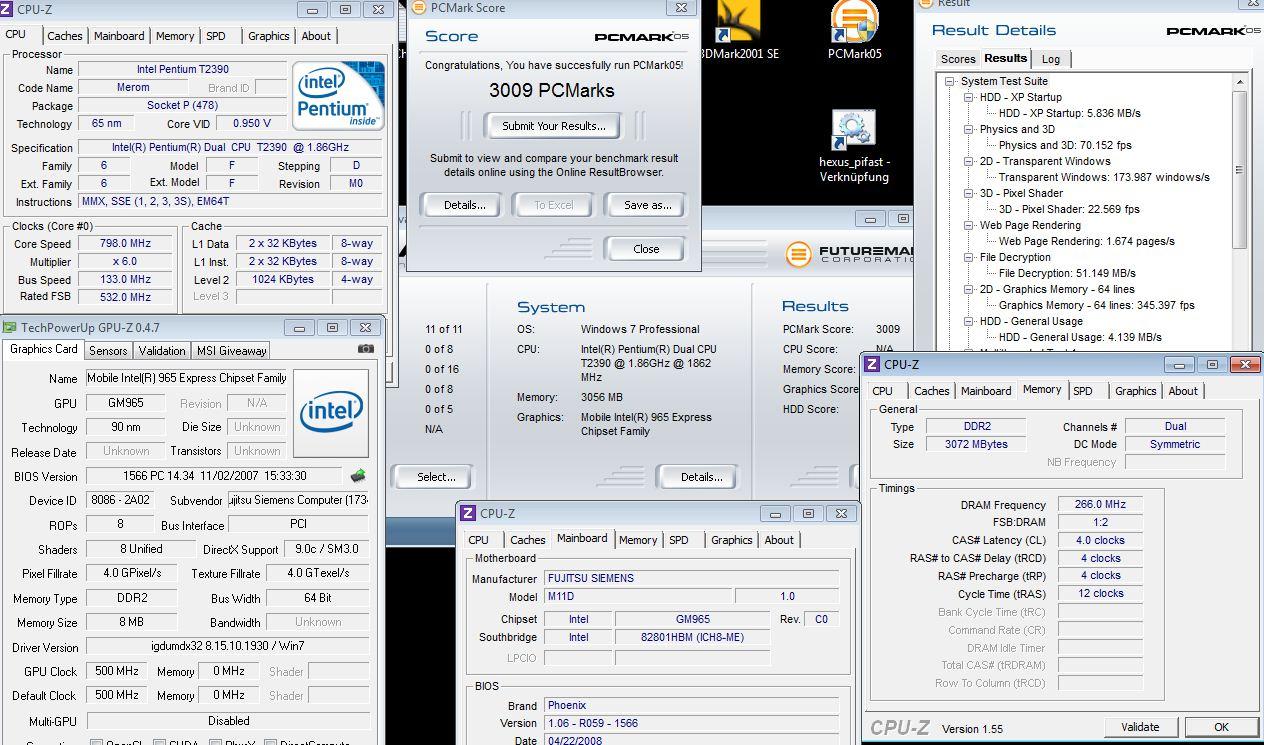Click the FUJITSU SIEMENS manufacturer field
This screenshot has height=745, width=1264.
pos(692,578)
